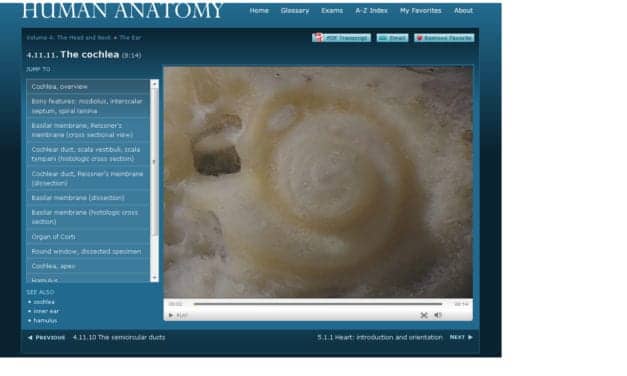Open see-also link inner ear

pos(46,311)
